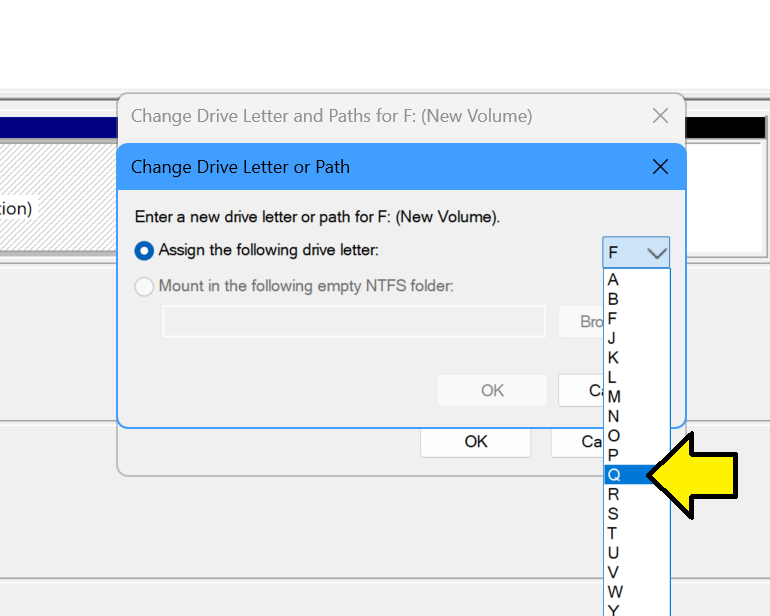Select drive letter K from the dropdown
Image resolution: width=770 pixels, height=616 pixels.
pos(614,358)
